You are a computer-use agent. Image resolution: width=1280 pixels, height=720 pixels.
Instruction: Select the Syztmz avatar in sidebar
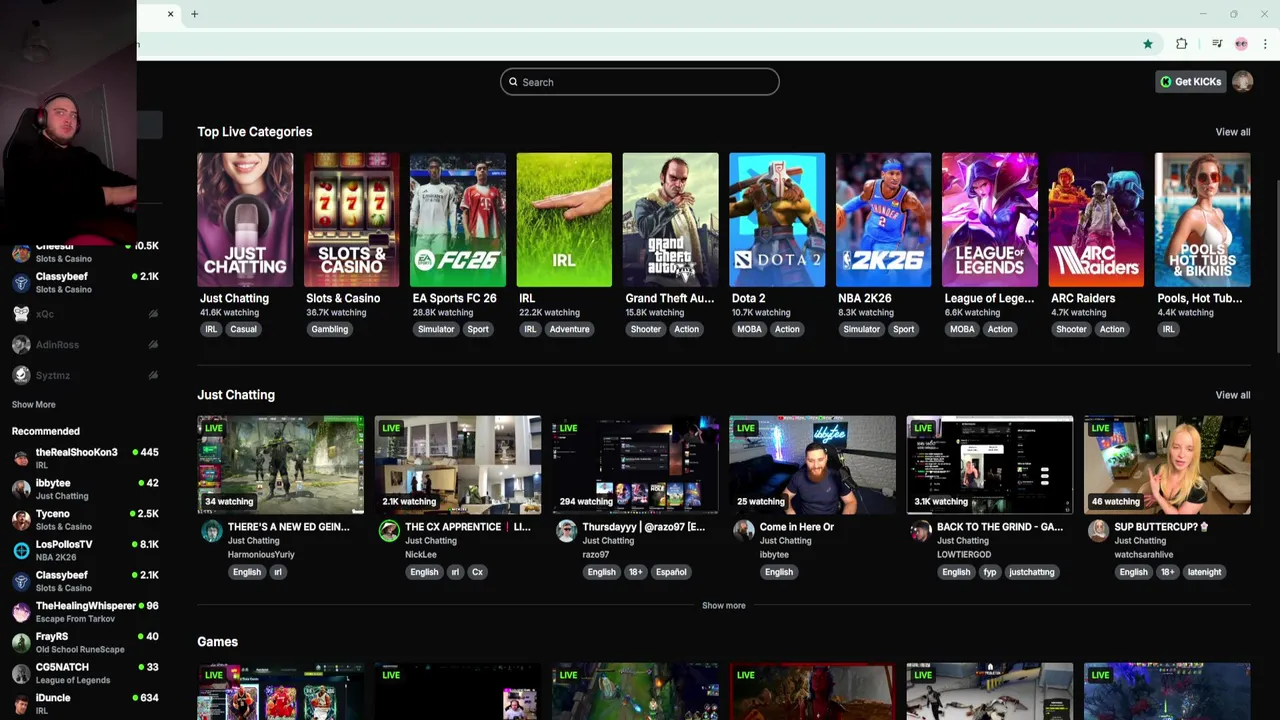[x=21, y=375]
